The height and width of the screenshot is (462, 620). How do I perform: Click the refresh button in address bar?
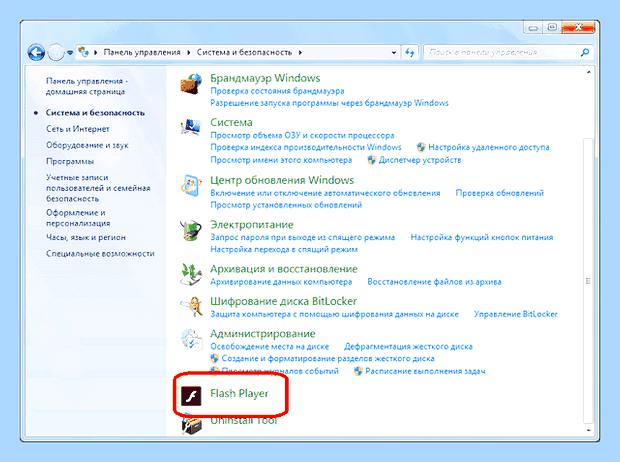(410, 52)
